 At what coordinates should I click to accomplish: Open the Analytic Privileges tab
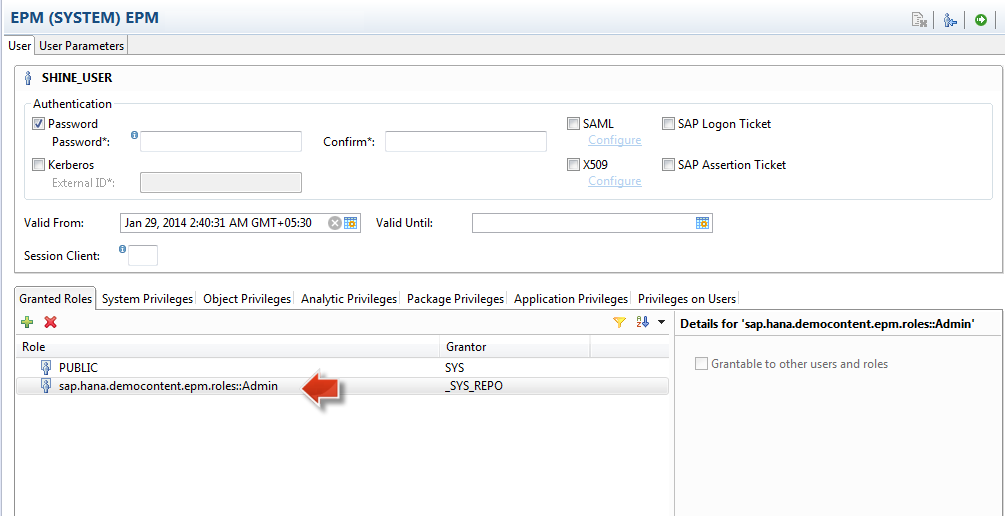[x=349, y=299]
